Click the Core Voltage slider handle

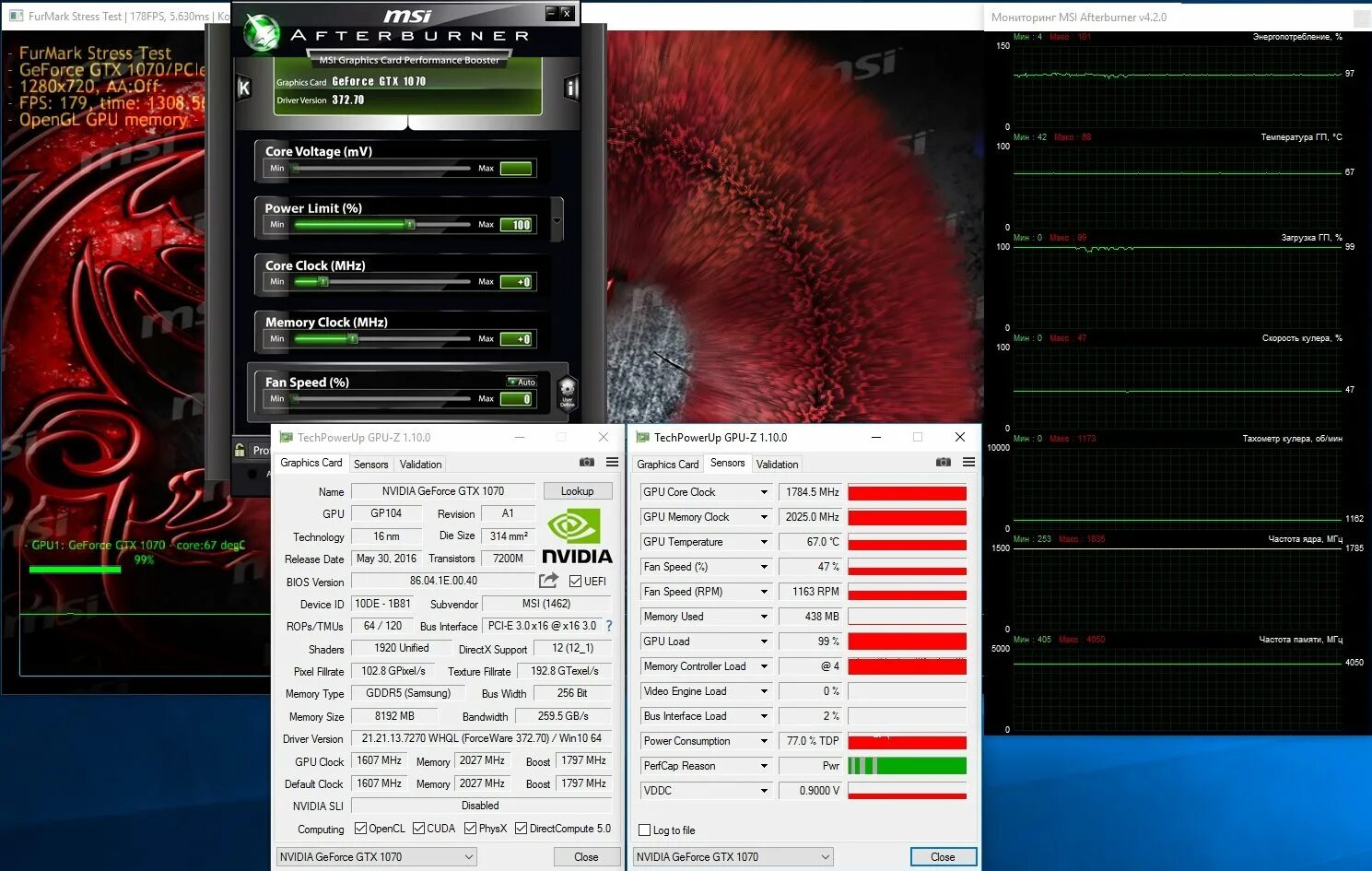click(295, 168)
